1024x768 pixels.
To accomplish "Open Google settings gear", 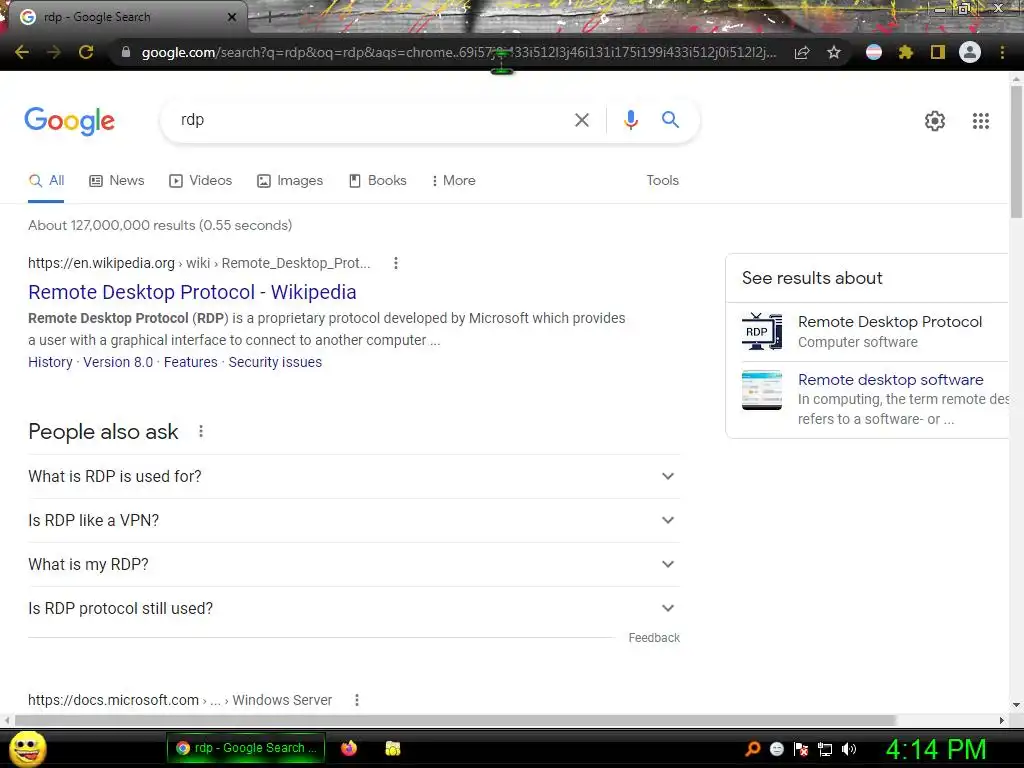I will click(935, 121).
